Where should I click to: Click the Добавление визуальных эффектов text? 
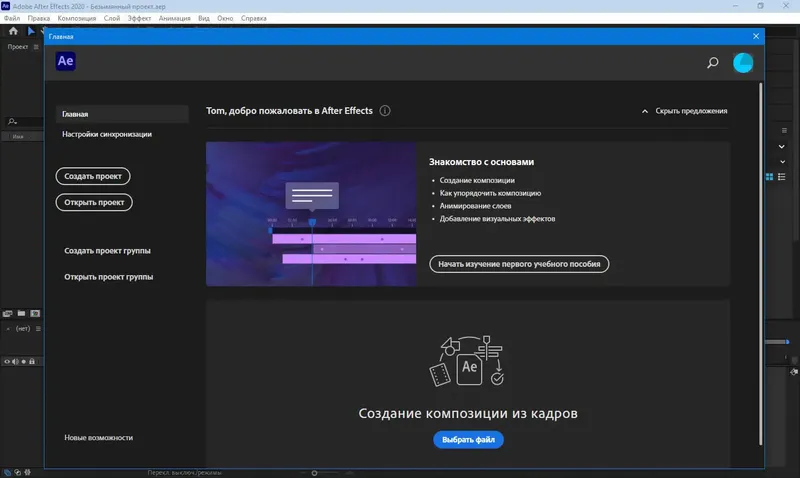click(x=497, y=219)
